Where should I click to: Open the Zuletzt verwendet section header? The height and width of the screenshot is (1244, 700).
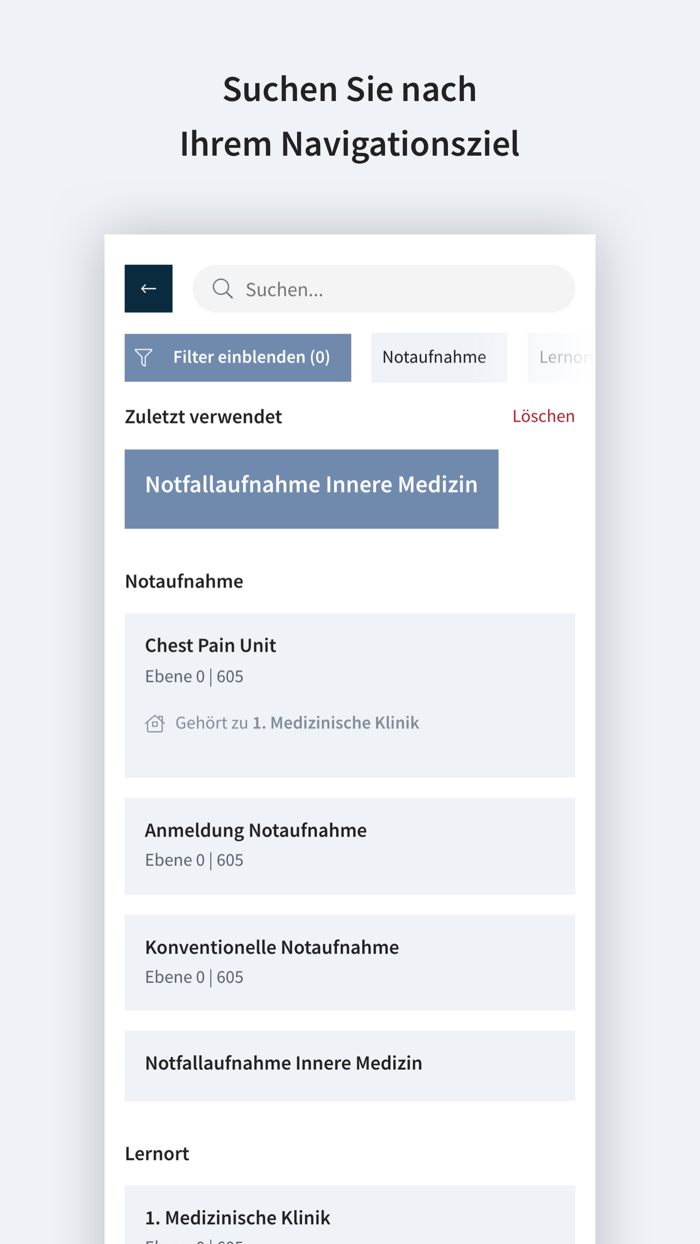[203, 416]
